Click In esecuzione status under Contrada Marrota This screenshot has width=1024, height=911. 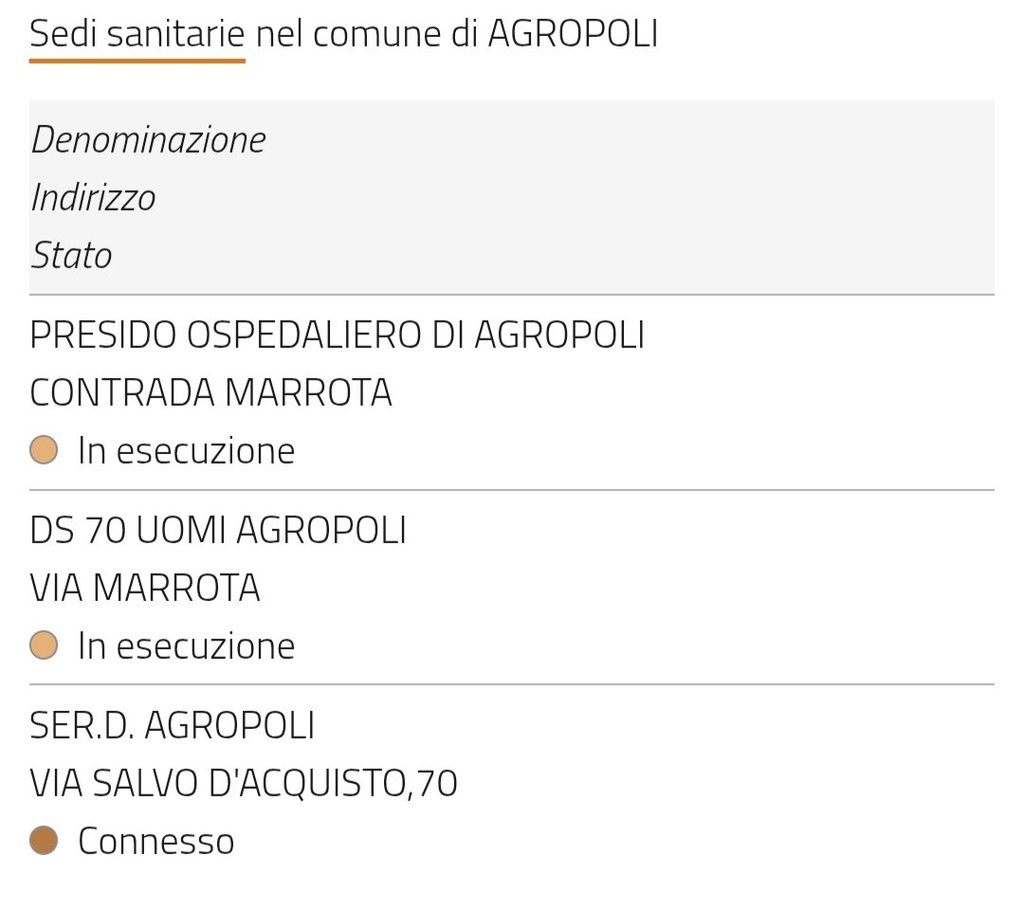tap(186, 450)
